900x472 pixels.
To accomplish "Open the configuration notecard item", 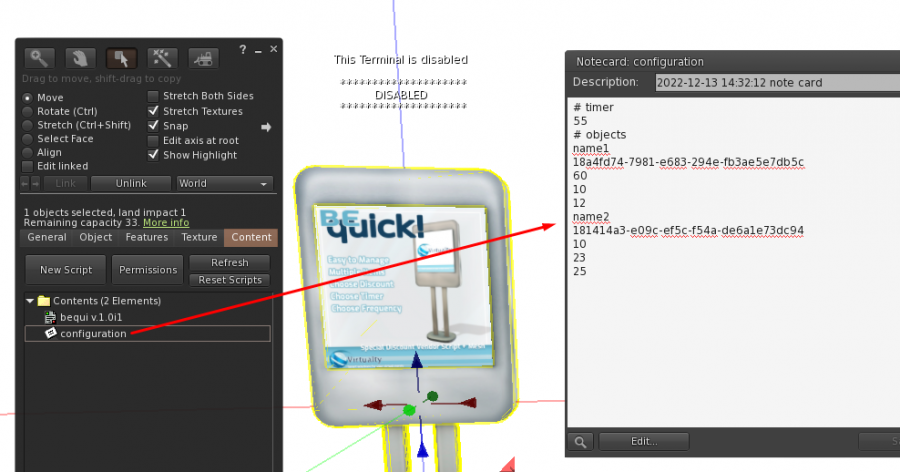I will [x=93, y=333].
